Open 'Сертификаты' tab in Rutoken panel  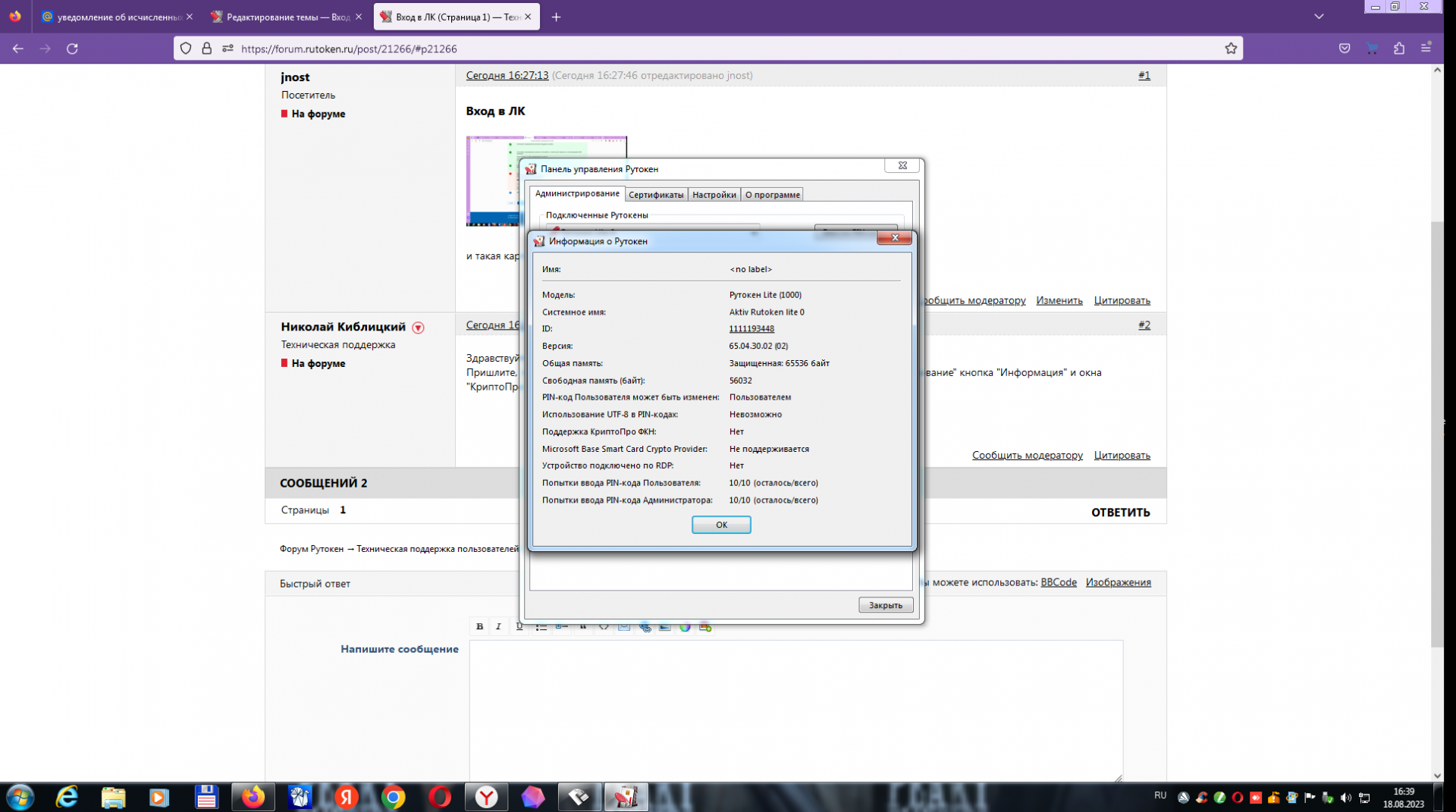(656, 195)
